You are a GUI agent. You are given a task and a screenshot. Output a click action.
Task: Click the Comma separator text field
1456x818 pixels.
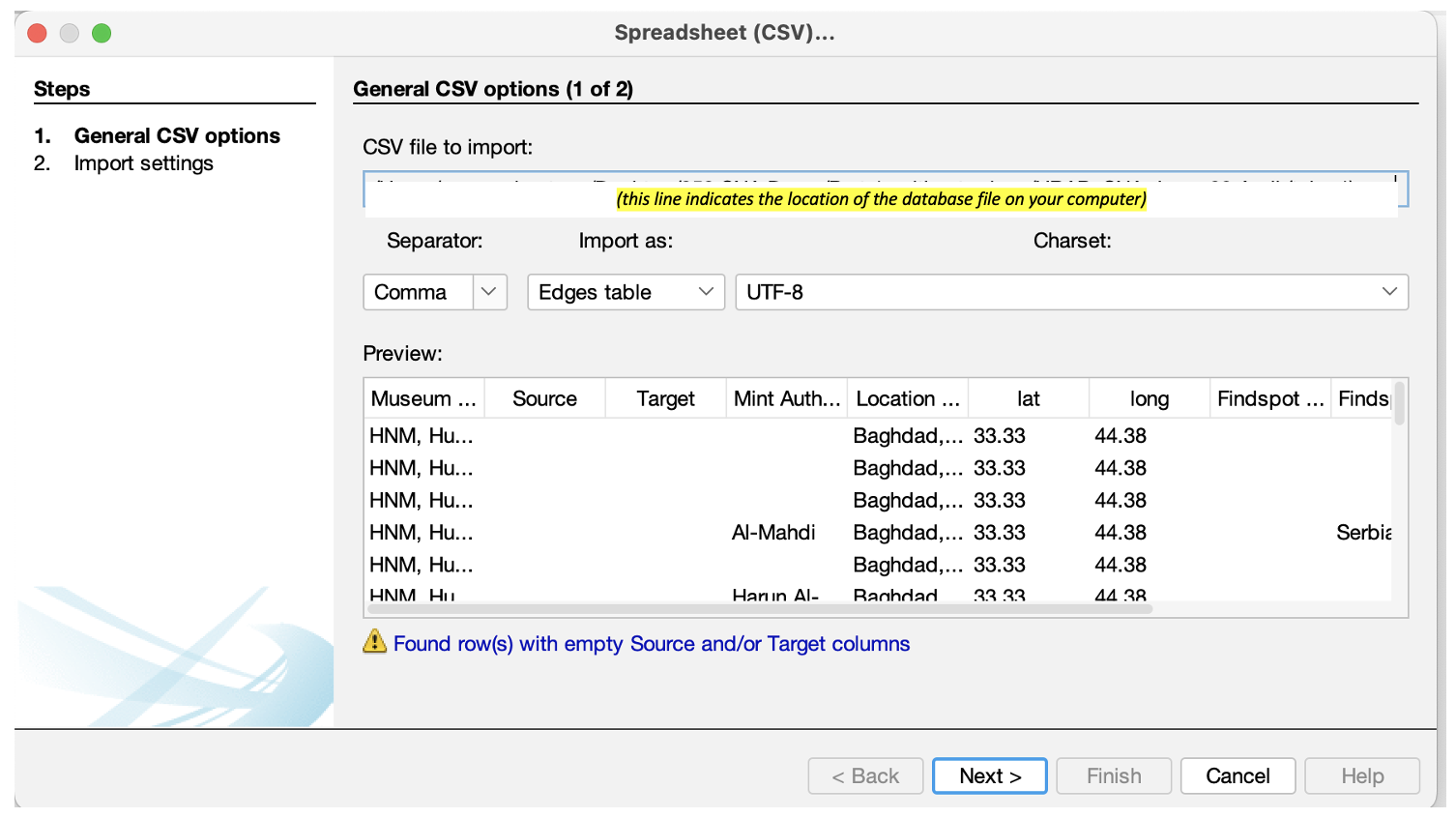pos(419,292)
